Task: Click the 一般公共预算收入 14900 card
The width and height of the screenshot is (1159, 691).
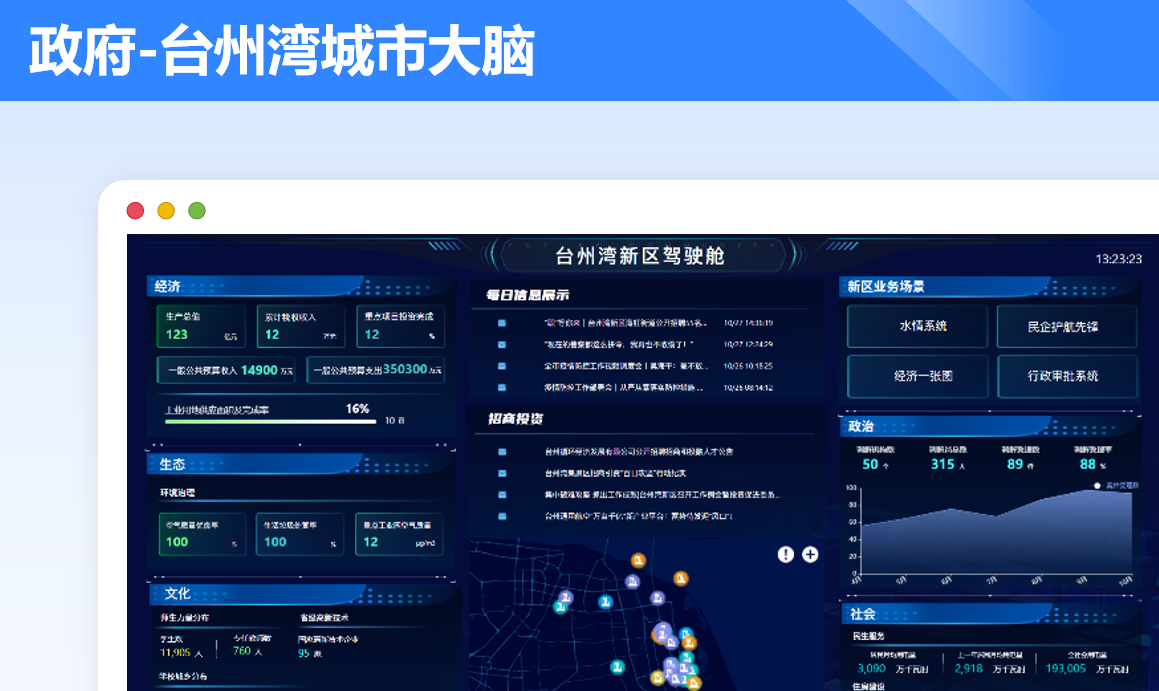Action: [x=229, y=370]
